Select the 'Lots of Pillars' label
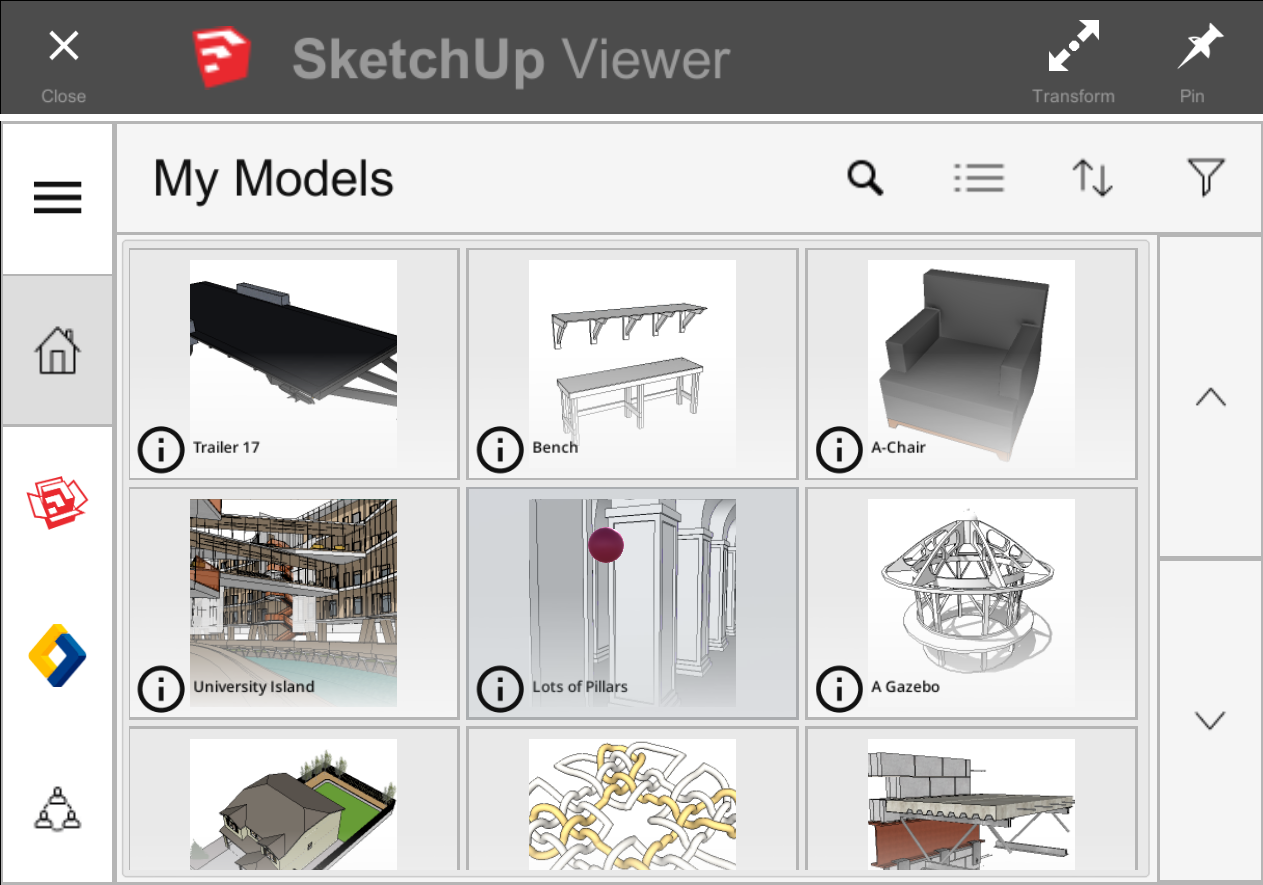Image resolution: width=1263 pixels, height=885 pixels. pyautogui.click(x=580, y=687)
